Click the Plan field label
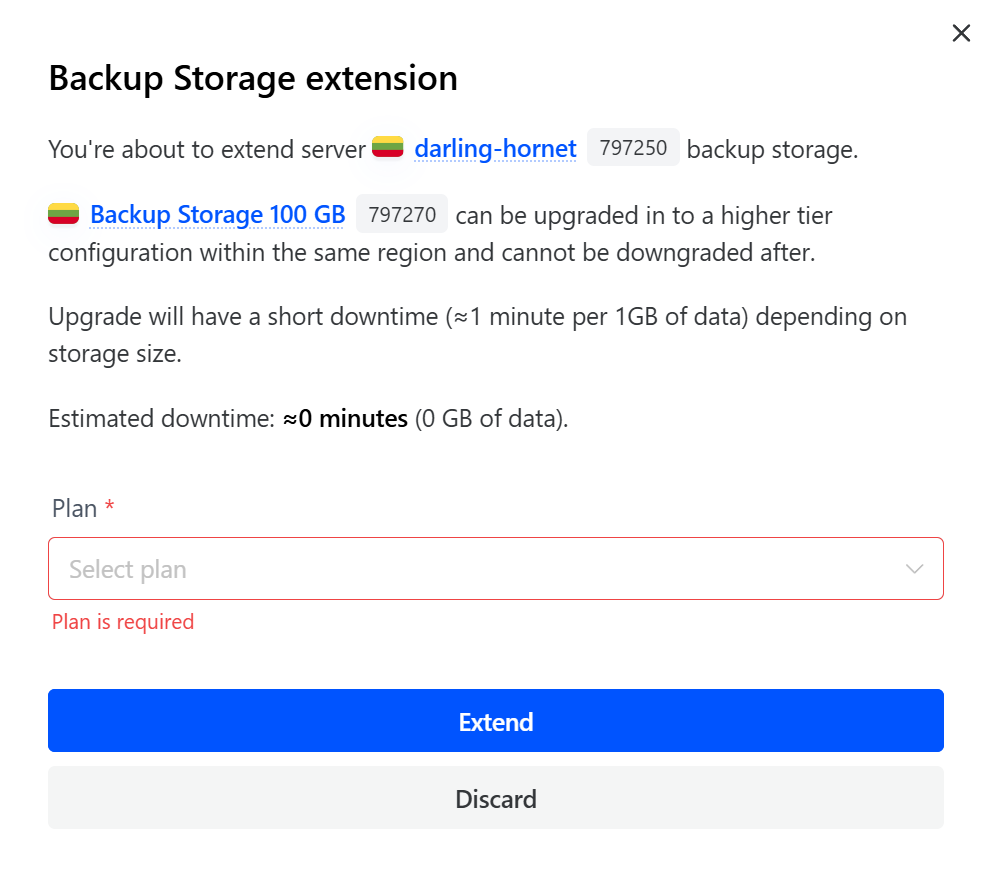Image resolution: width=994 pixels, height=874 pixels. click(x=74, y=509)
